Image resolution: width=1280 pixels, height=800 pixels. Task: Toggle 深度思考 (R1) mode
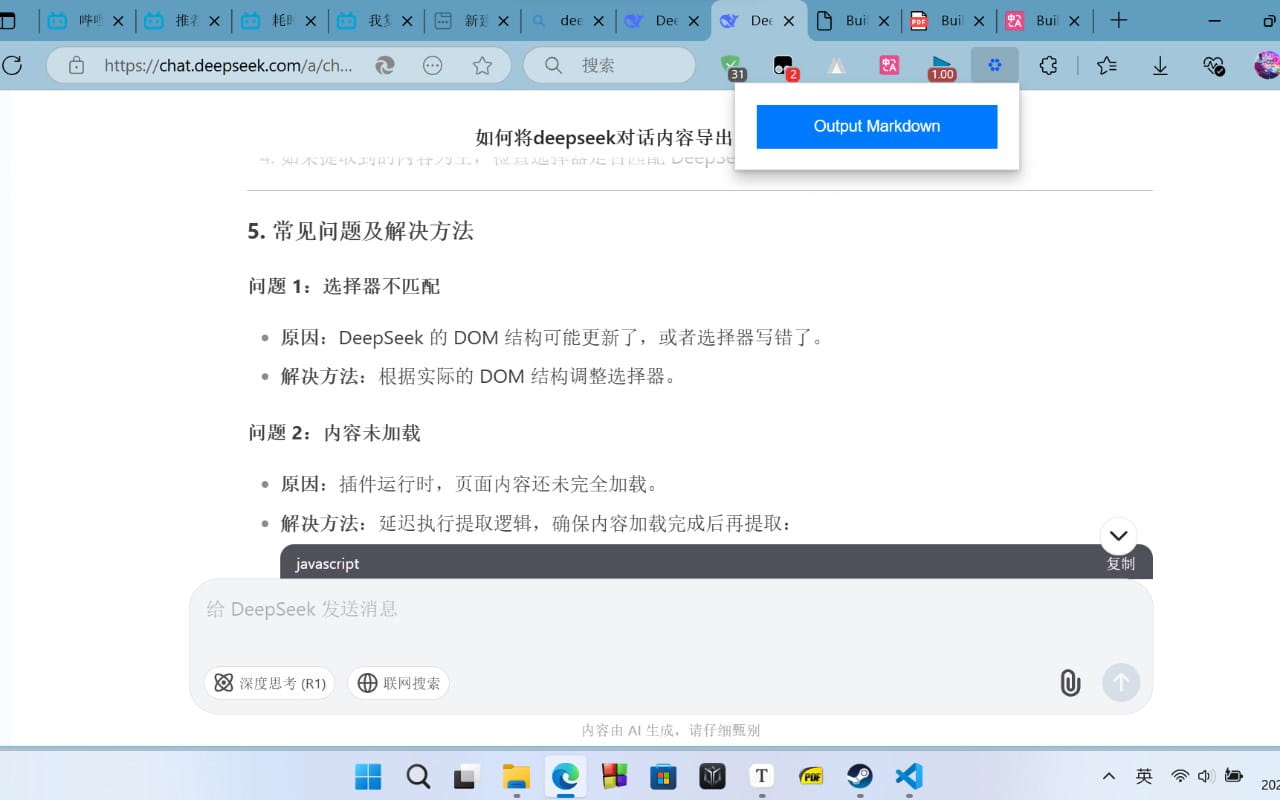tap(269, 683)
